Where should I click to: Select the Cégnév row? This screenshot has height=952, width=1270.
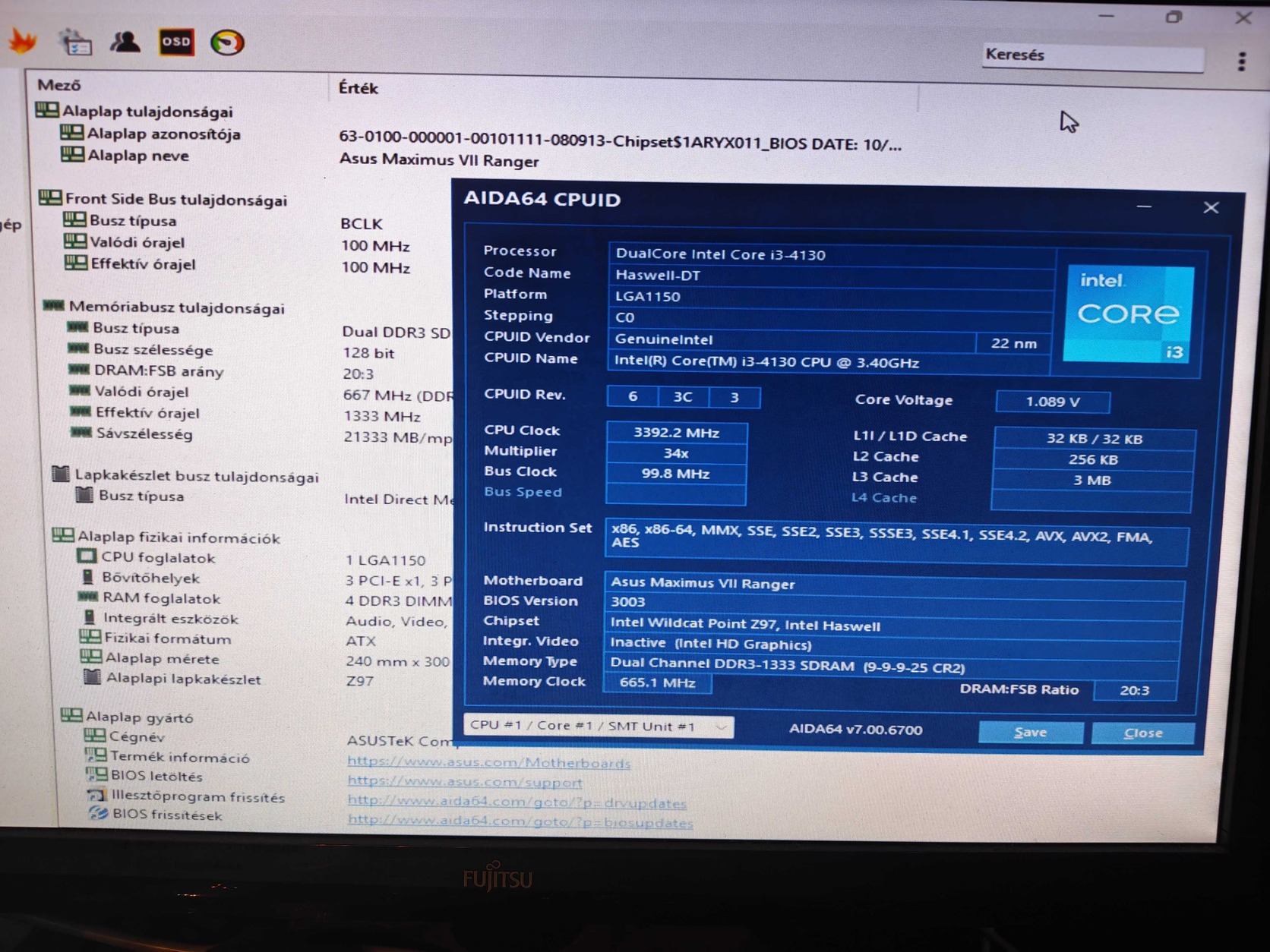(x=125, y=736)
